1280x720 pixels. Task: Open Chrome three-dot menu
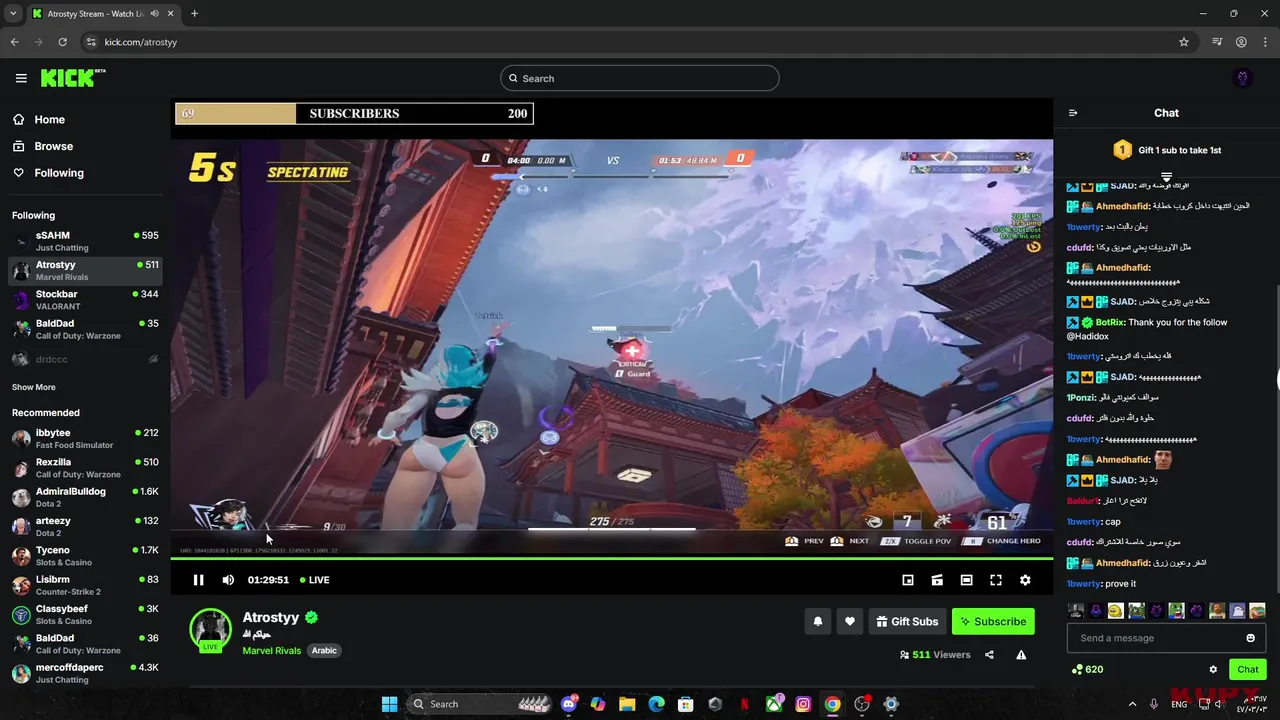[1265, 42]
